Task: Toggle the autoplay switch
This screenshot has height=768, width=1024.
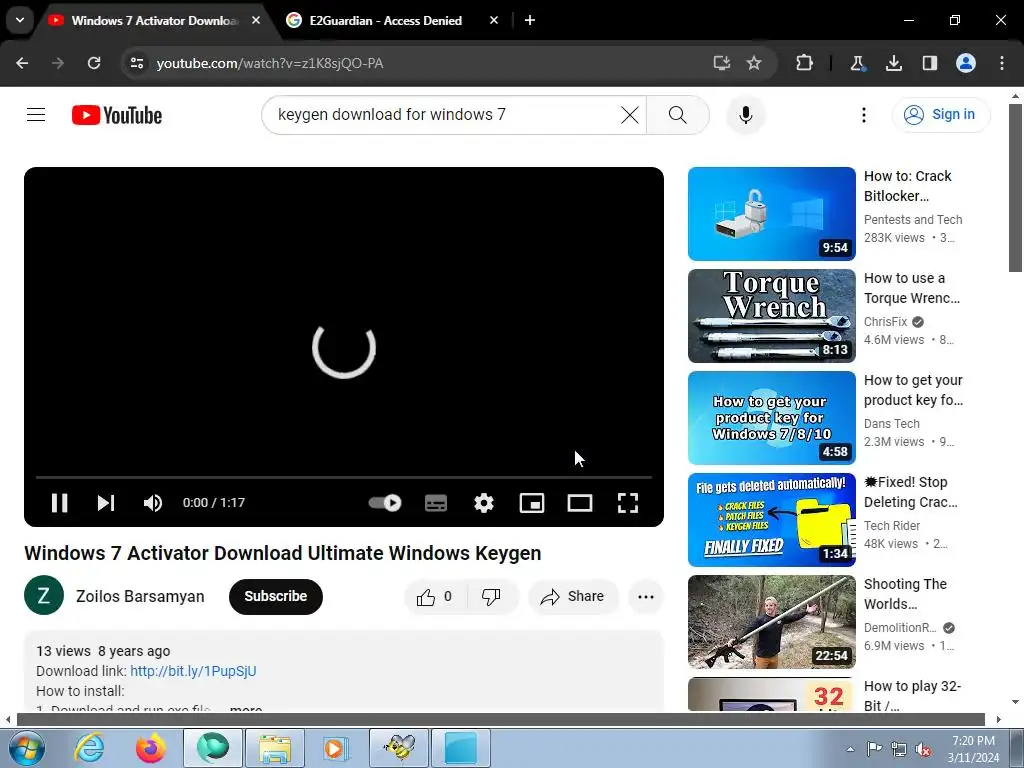Action: tap(385, 503)
